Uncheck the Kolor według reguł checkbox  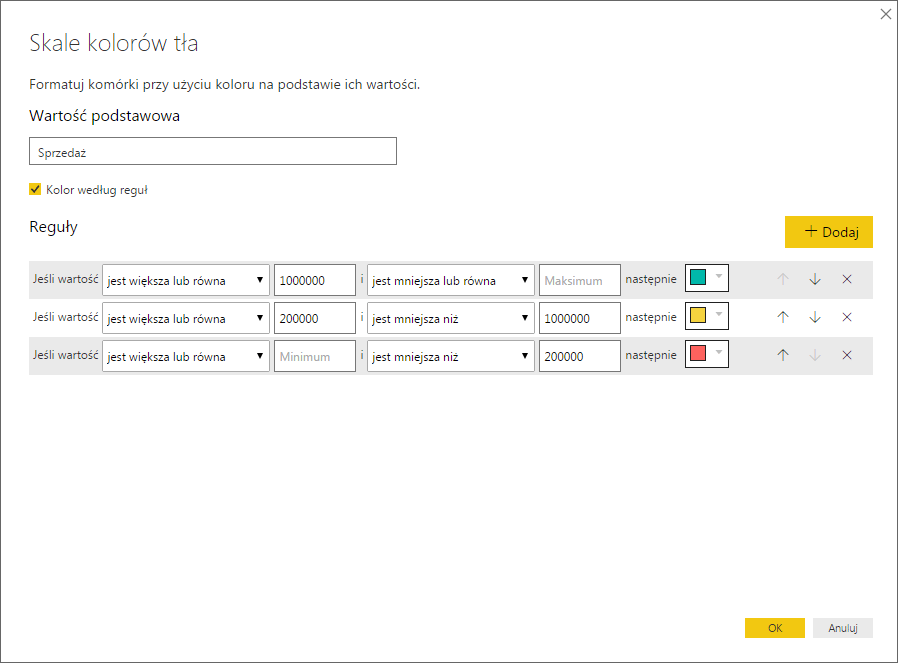tap(36, 189)
